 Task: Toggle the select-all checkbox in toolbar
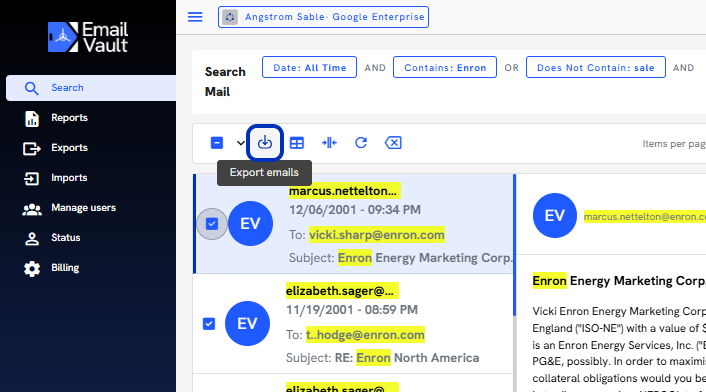[x=217, y=143]
